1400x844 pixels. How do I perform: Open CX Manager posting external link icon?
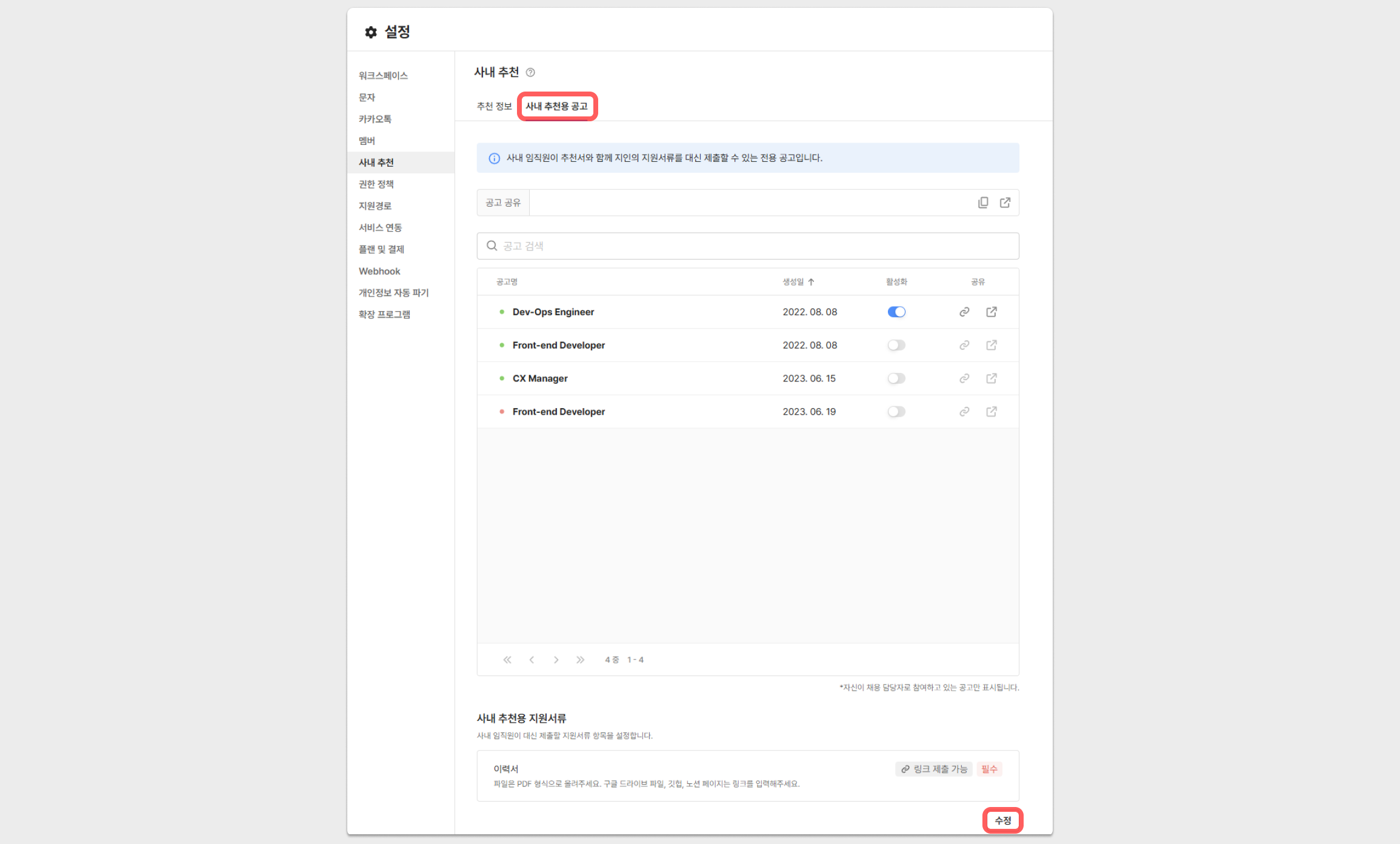click(x=992, y=378)
